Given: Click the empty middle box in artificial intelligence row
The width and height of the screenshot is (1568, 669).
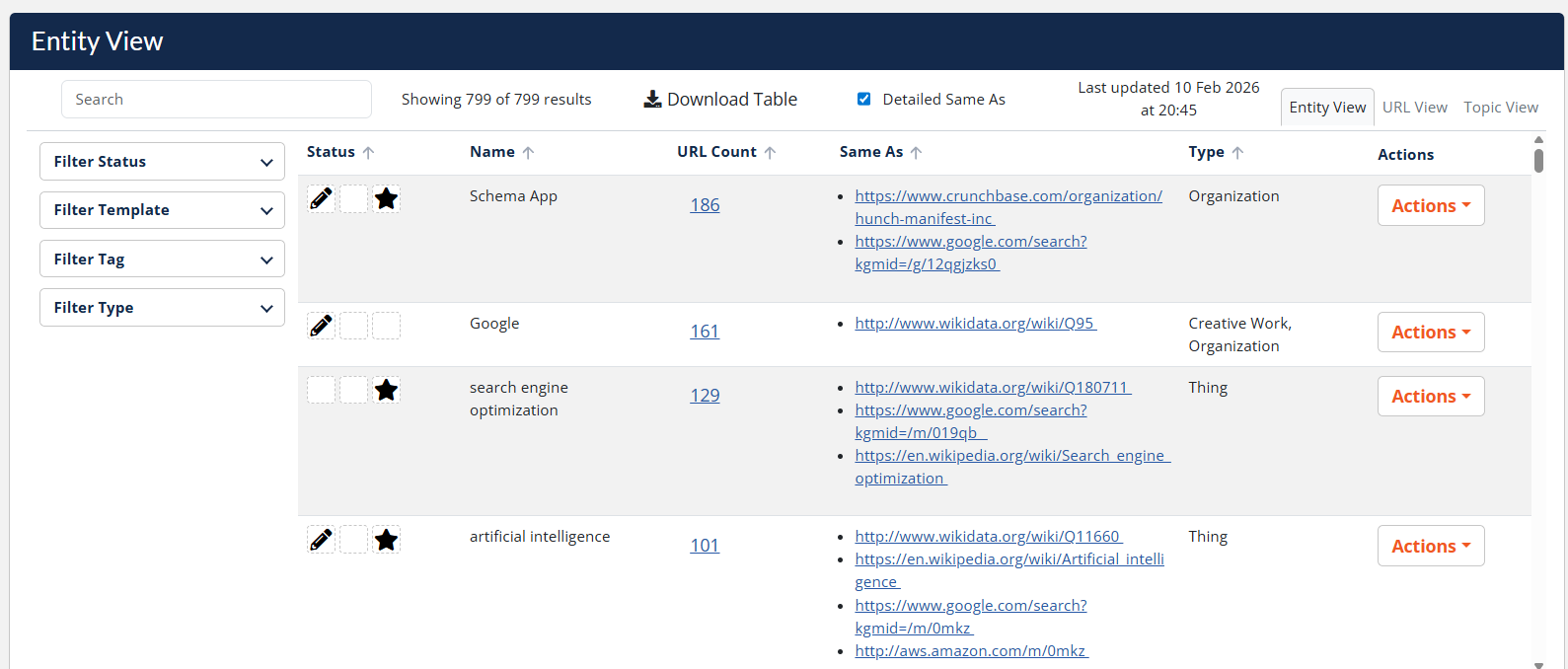Looking at the screenshot, I should (x=354, y=540).
